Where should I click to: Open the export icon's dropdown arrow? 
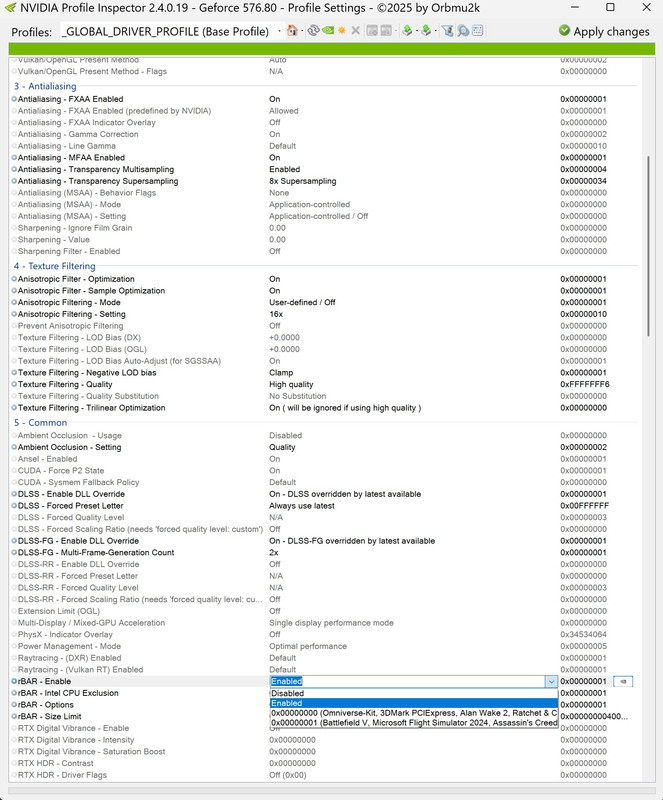coord(416,31)
